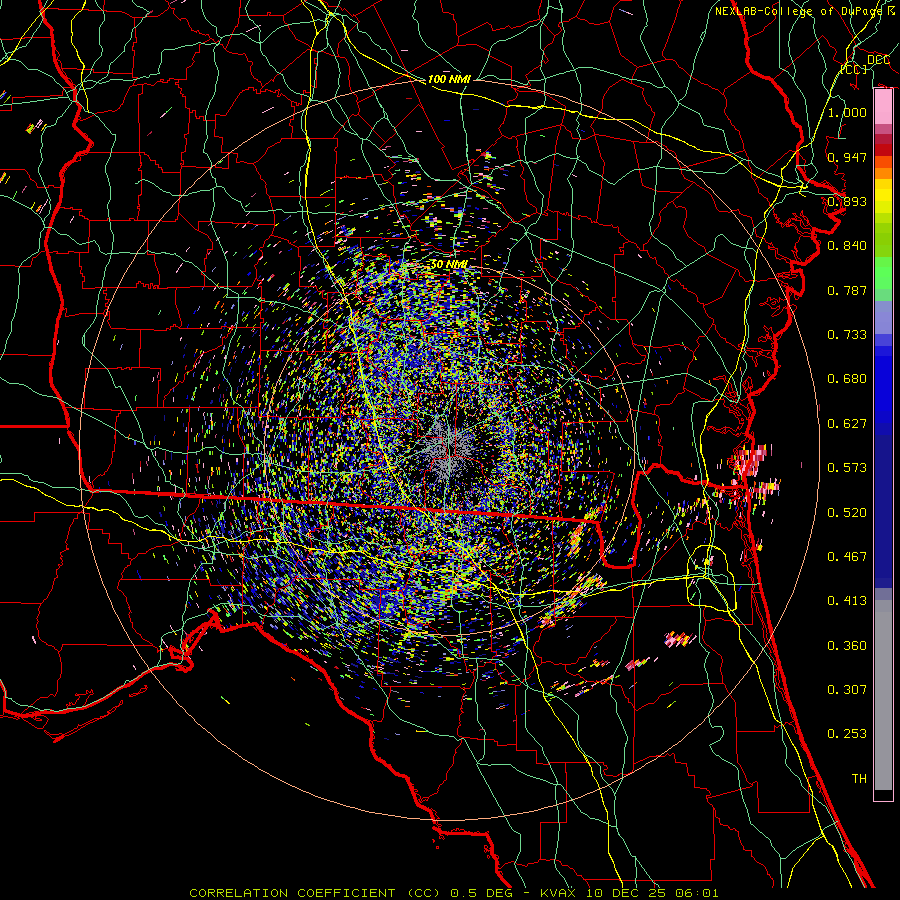
Task: Click the DEC label above the color scale
Action: point(879,60)
